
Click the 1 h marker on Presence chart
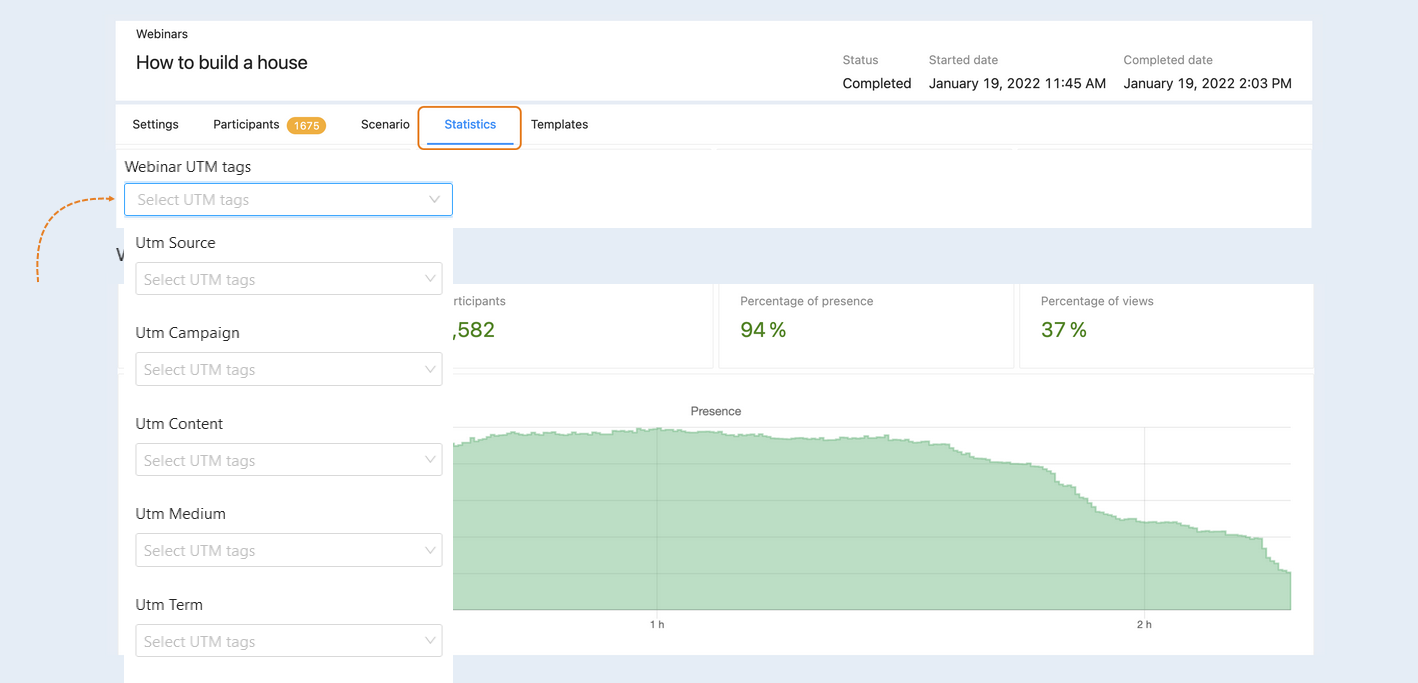[657, 625]
